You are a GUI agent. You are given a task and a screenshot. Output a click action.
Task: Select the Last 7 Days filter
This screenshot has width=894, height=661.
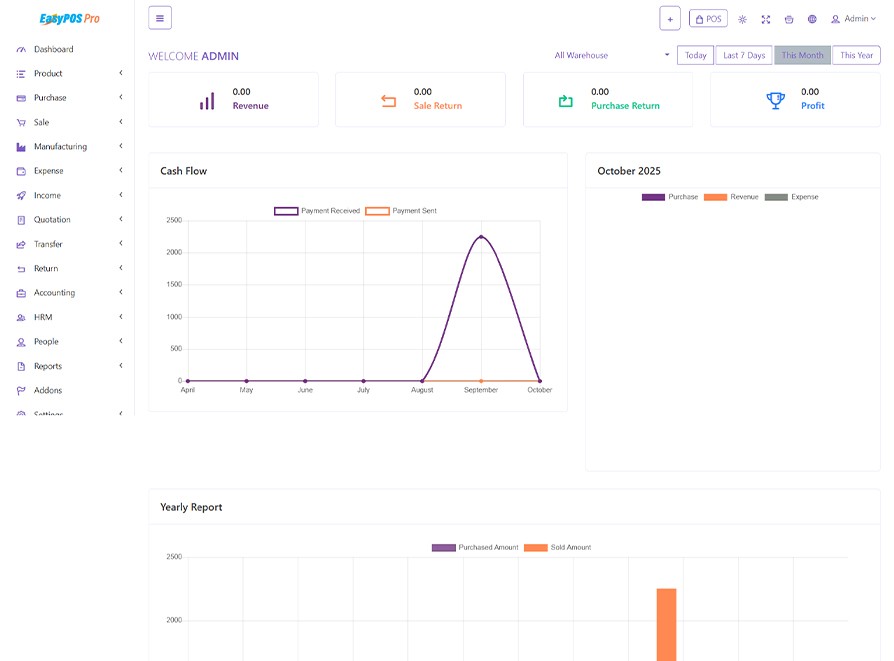pyautogui.click(x=743, y=56)
